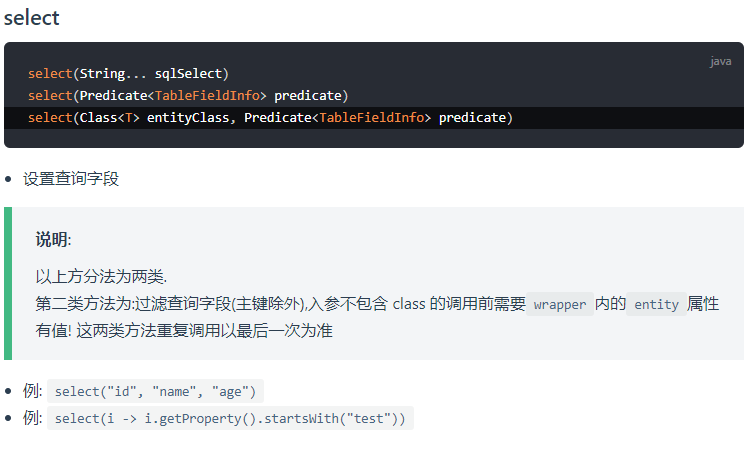Click the green left border of tip box
The height and width of the screenshot is (449, 748).
[x=7, y=283]
